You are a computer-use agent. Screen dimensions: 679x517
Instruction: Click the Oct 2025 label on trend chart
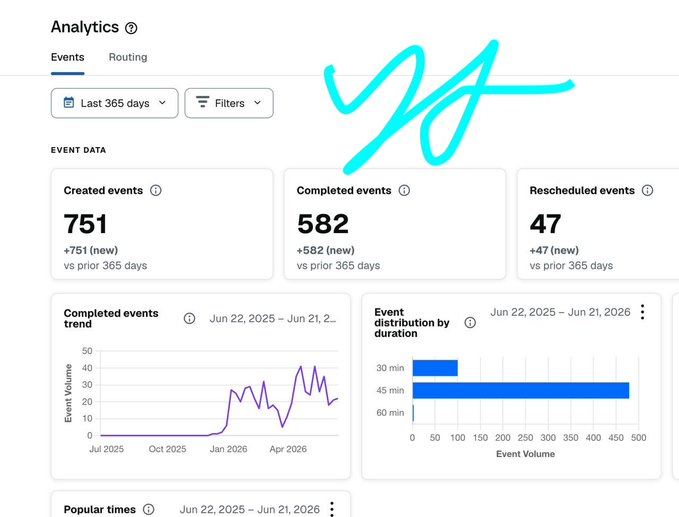(x=167, y=449)
